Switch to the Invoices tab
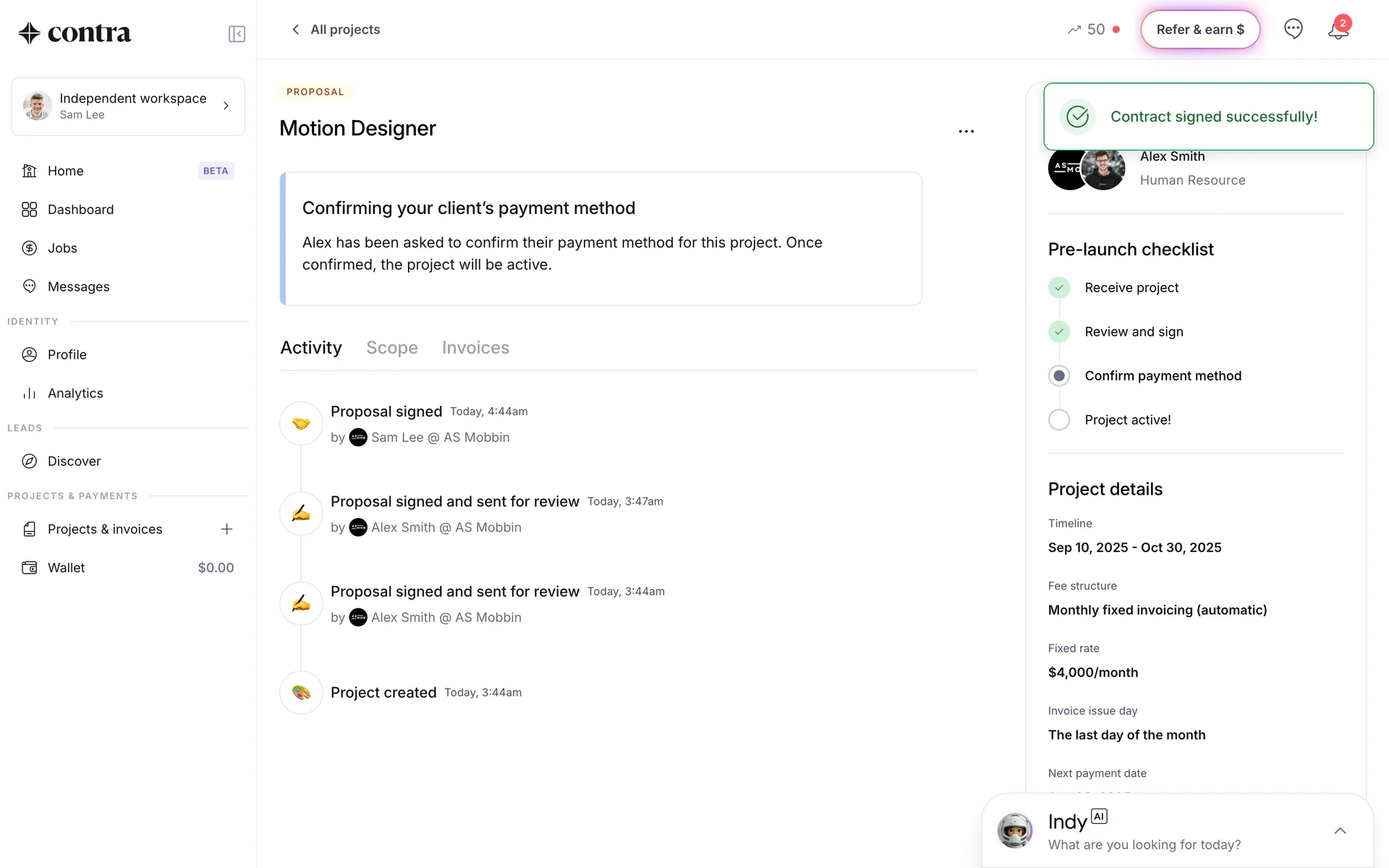The height and width of the screenshot is (868, 1389). tap(475, 348)
